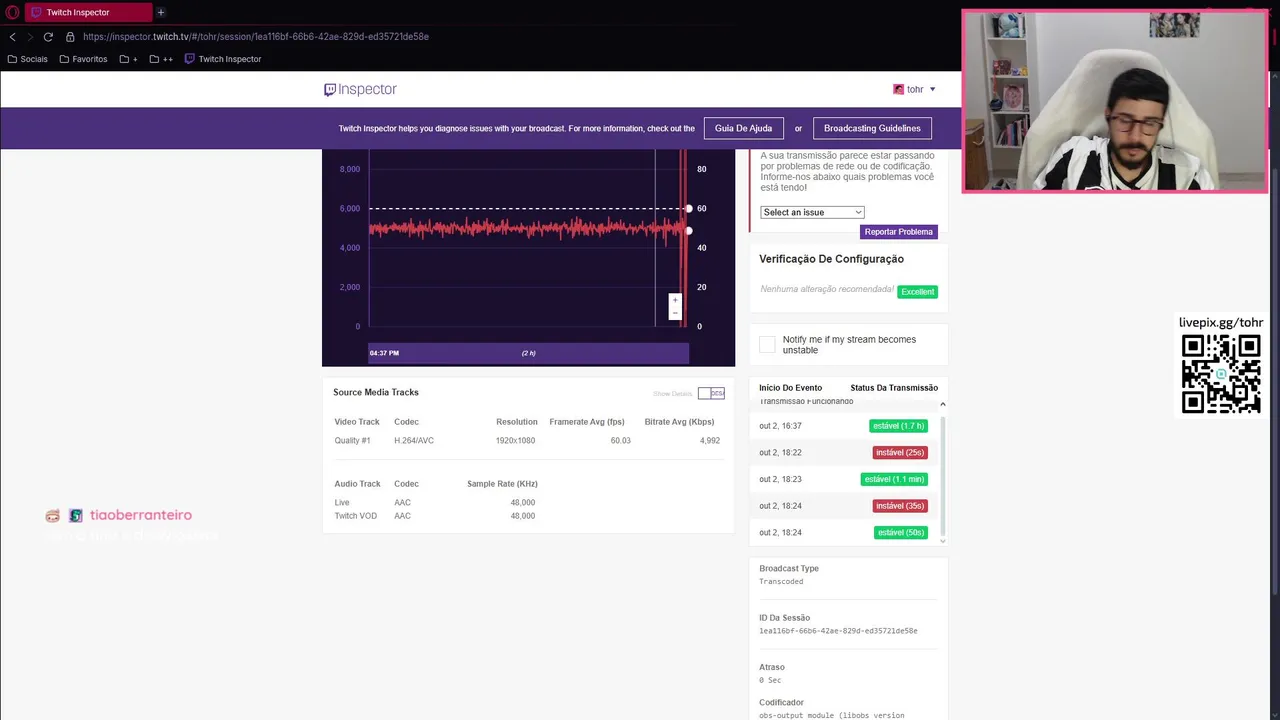Viewport: 1280px width, 720px height.
Task: Click the events list scroll up arrow
Action: click(x=942, y=404)
